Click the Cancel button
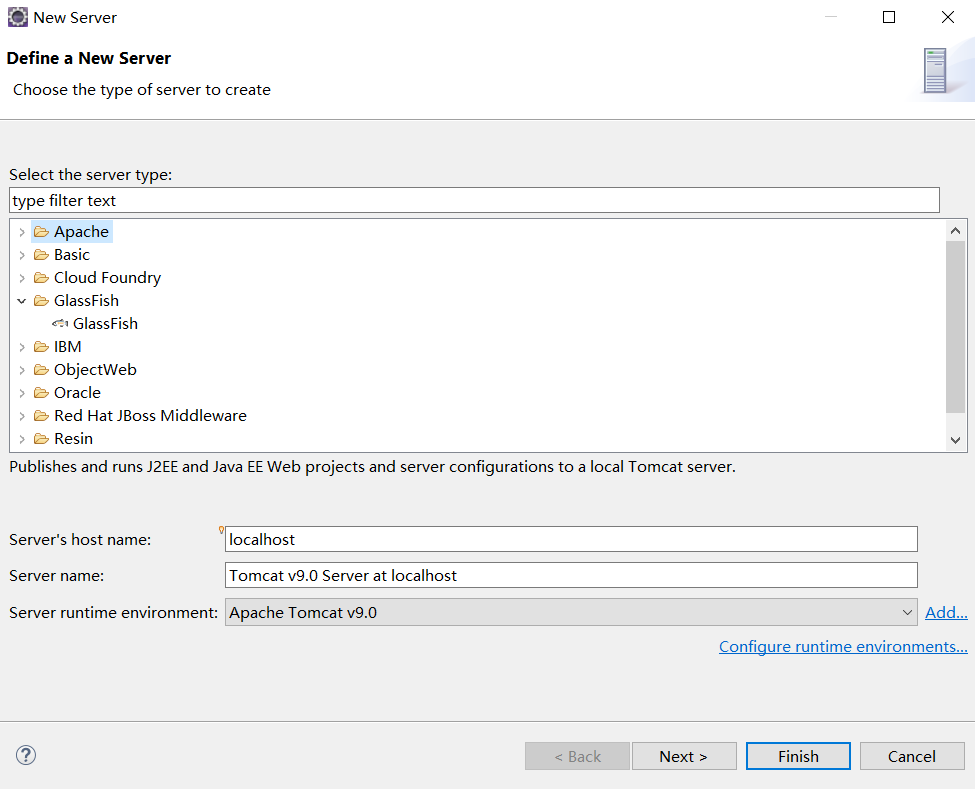Viewport: 975px width, 789px height. coord(912,756)
